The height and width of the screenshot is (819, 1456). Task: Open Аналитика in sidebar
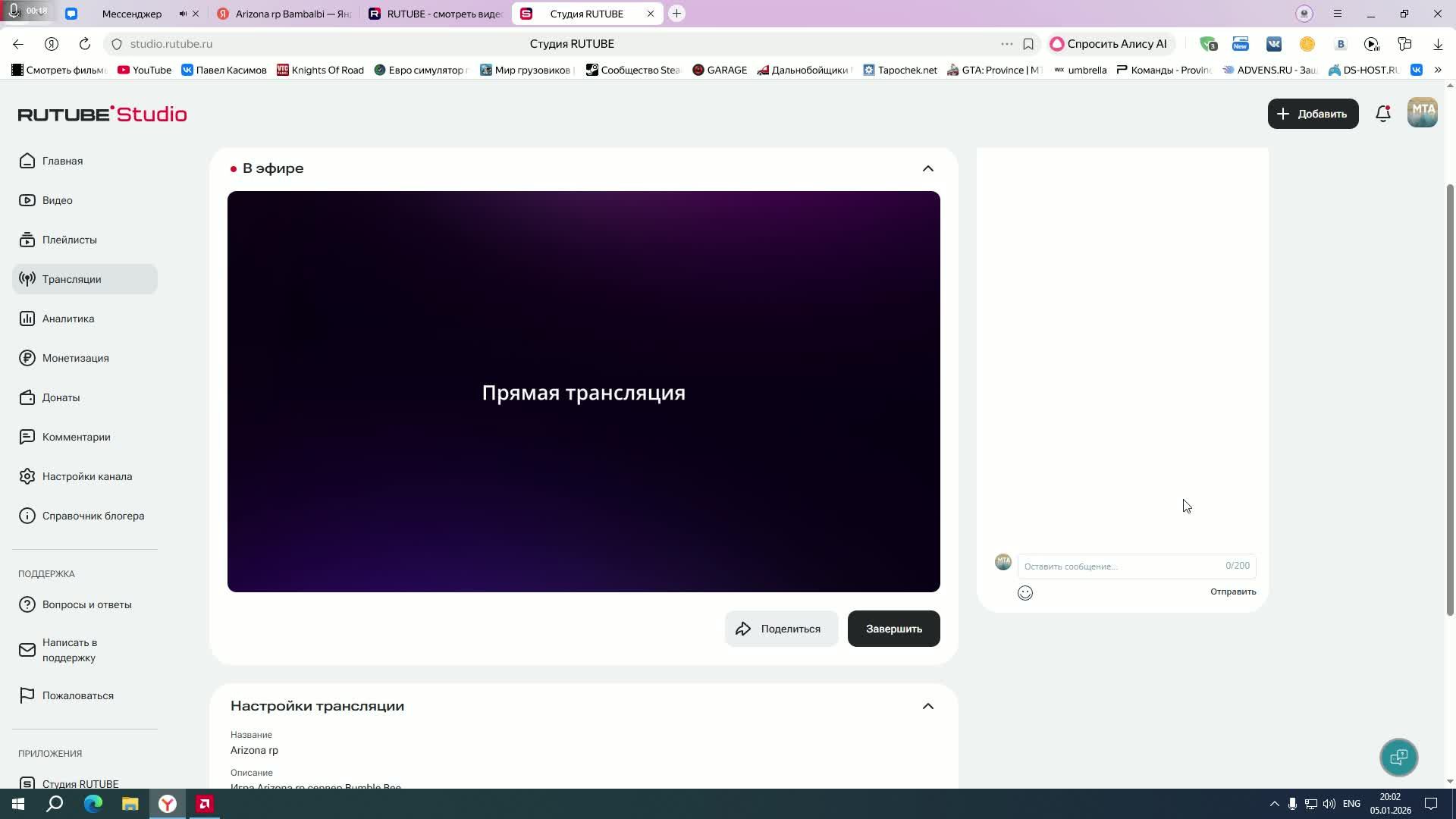[x=68, y=318]
